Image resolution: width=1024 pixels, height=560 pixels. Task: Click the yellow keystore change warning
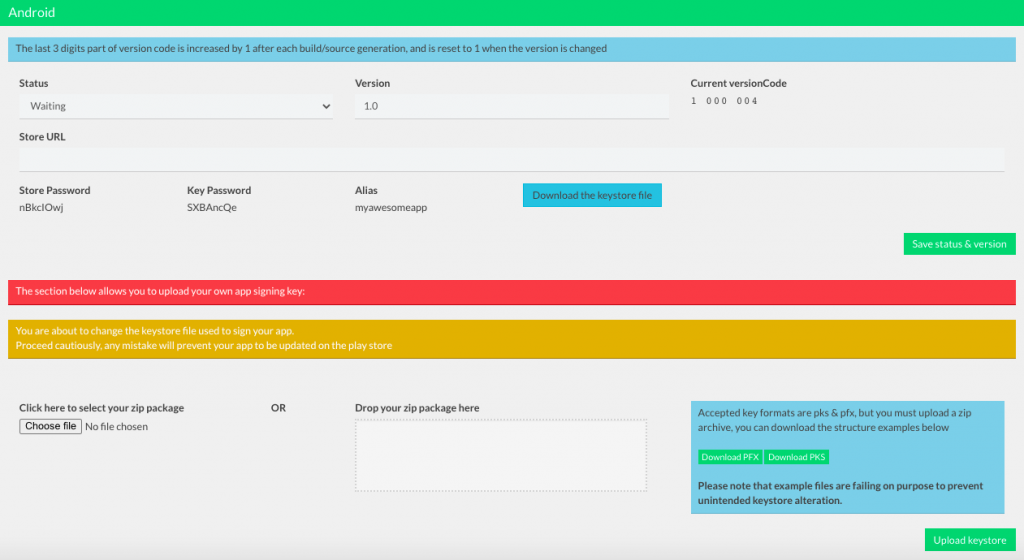(511, 338)
